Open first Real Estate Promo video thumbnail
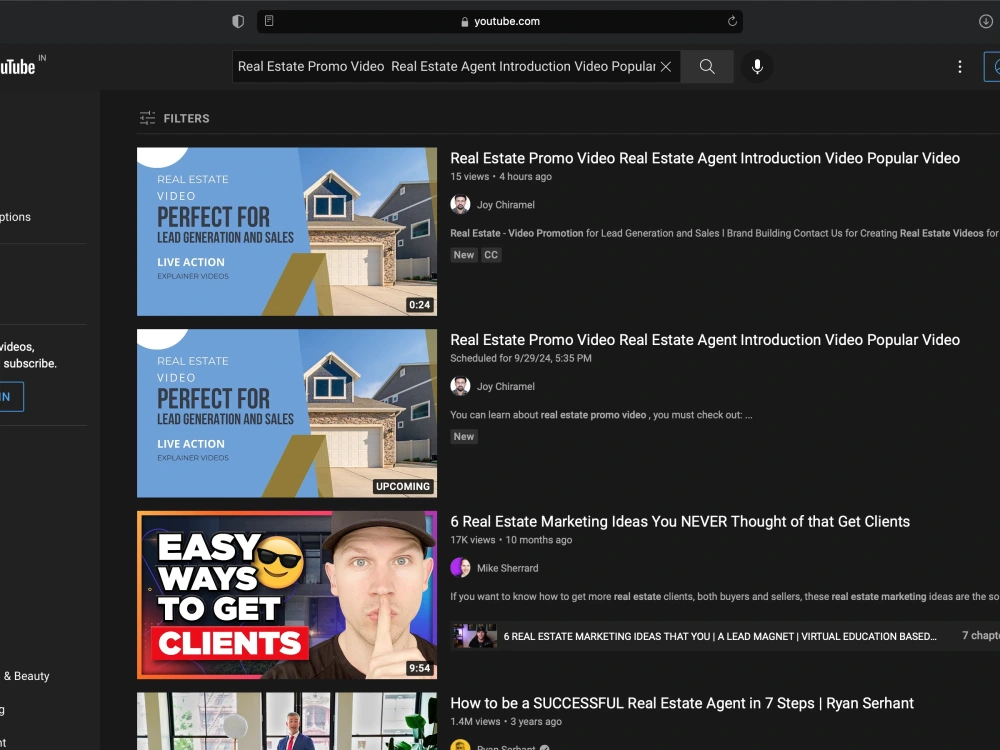 click(287, 232)
